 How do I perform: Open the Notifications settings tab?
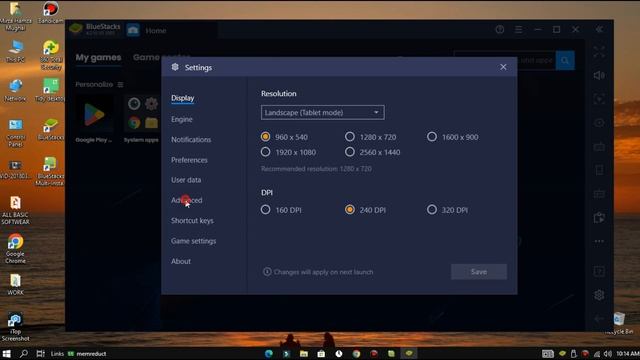coord(191,140)
